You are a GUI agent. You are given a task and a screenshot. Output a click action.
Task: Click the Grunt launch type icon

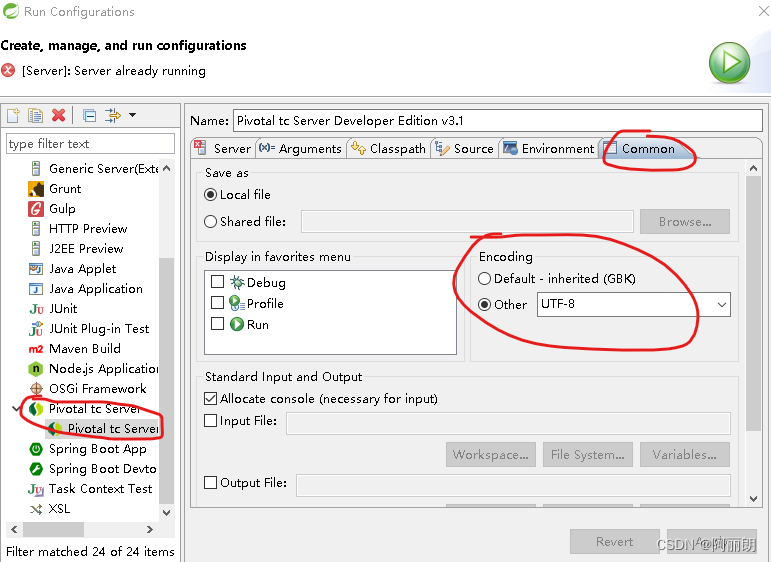click(x=36, y=189)
